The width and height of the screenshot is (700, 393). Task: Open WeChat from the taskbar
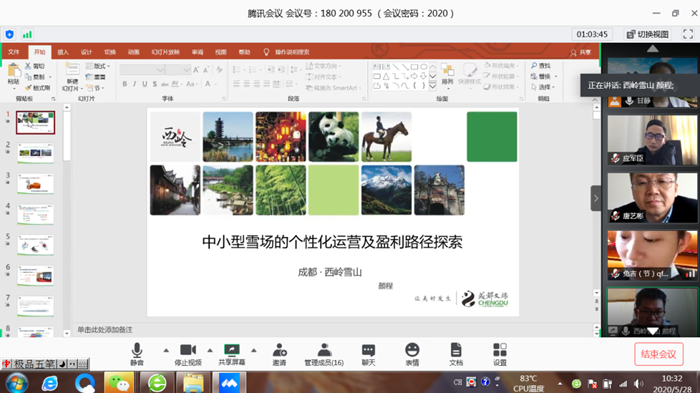click(118, 383)
